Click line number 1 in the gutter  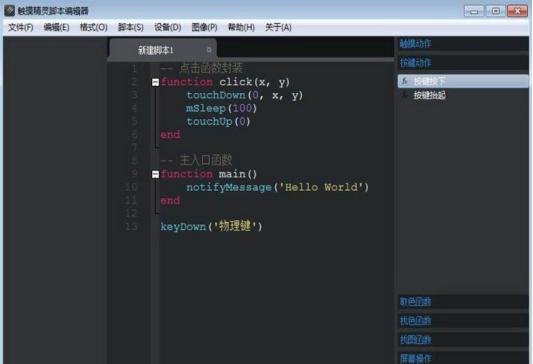pyautogui.click(x=134, y=68)
